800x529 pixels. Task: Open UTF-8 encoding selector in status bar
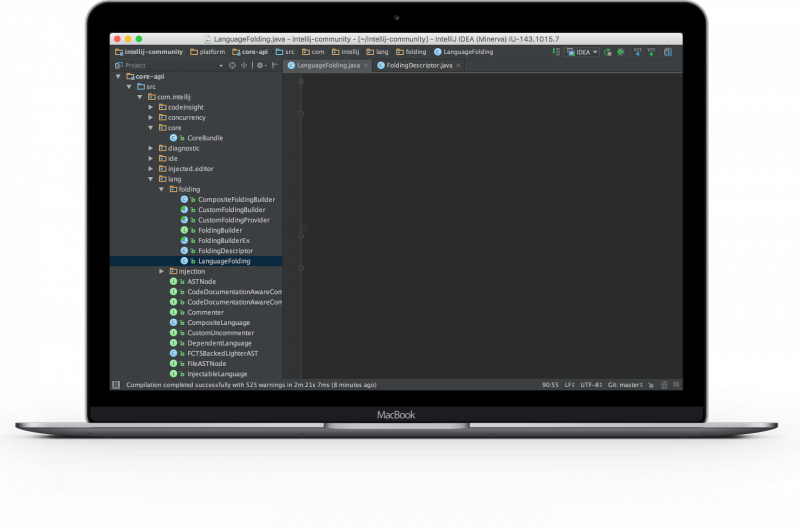[x=591, y=384]
